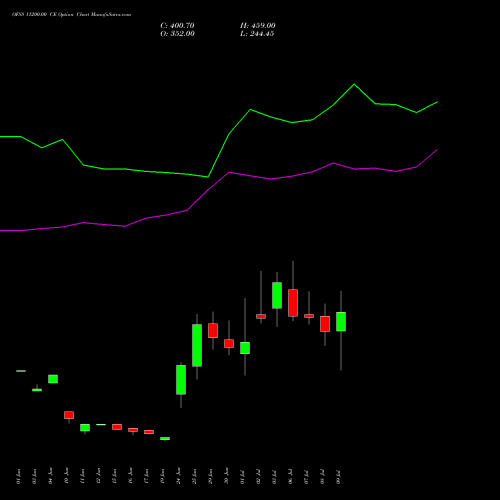Select the 25 Jun tall green candlestick
Viewport: 500px width, 500px height.
click(x=197, y=345)
